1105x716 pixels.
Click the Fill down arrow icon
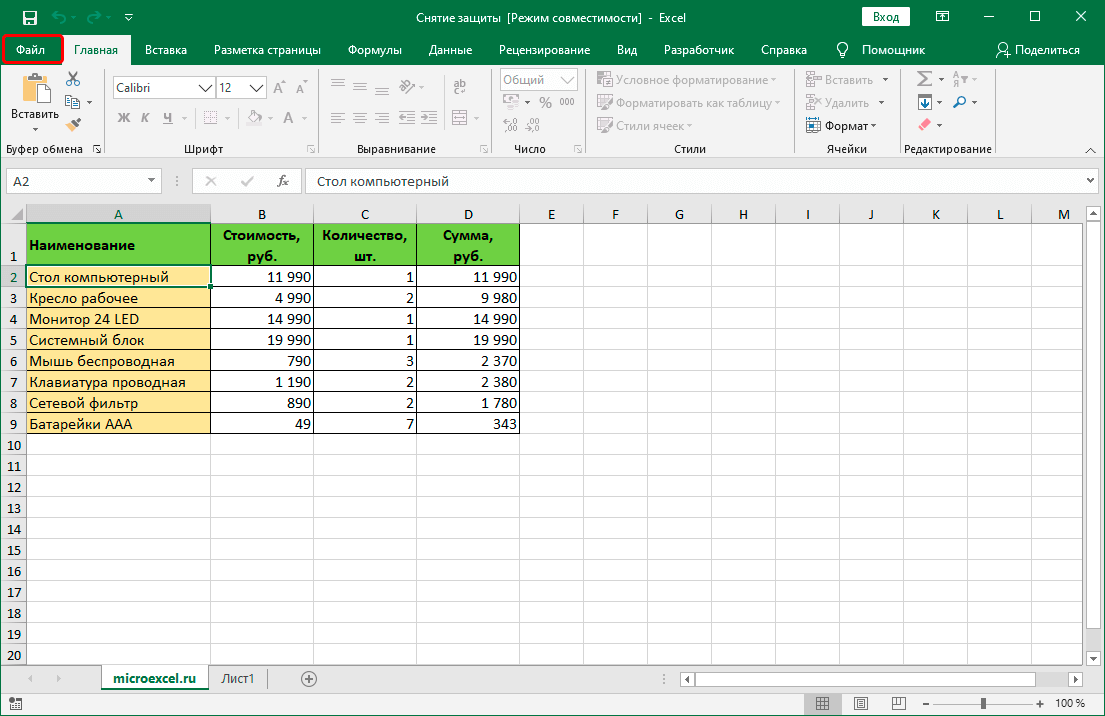pyautogui.click(x=924, y=102)
